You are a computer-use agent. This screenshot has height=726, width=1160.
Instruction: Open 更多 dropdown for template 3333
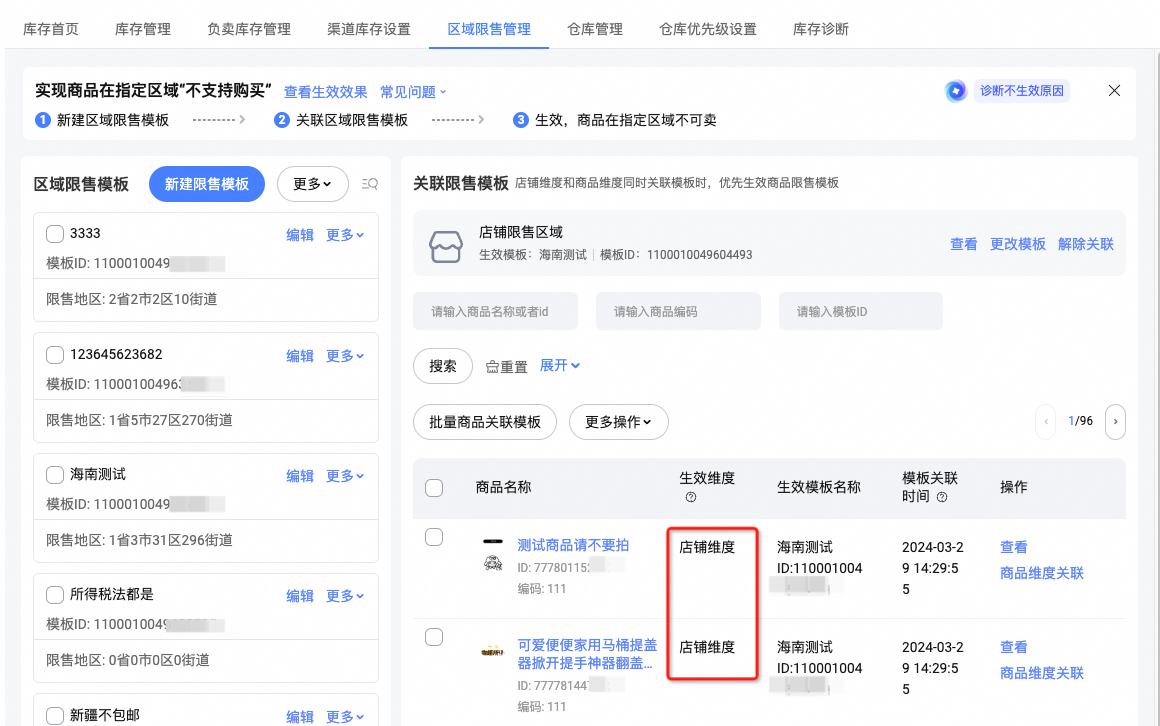click(x=345, y=235)
